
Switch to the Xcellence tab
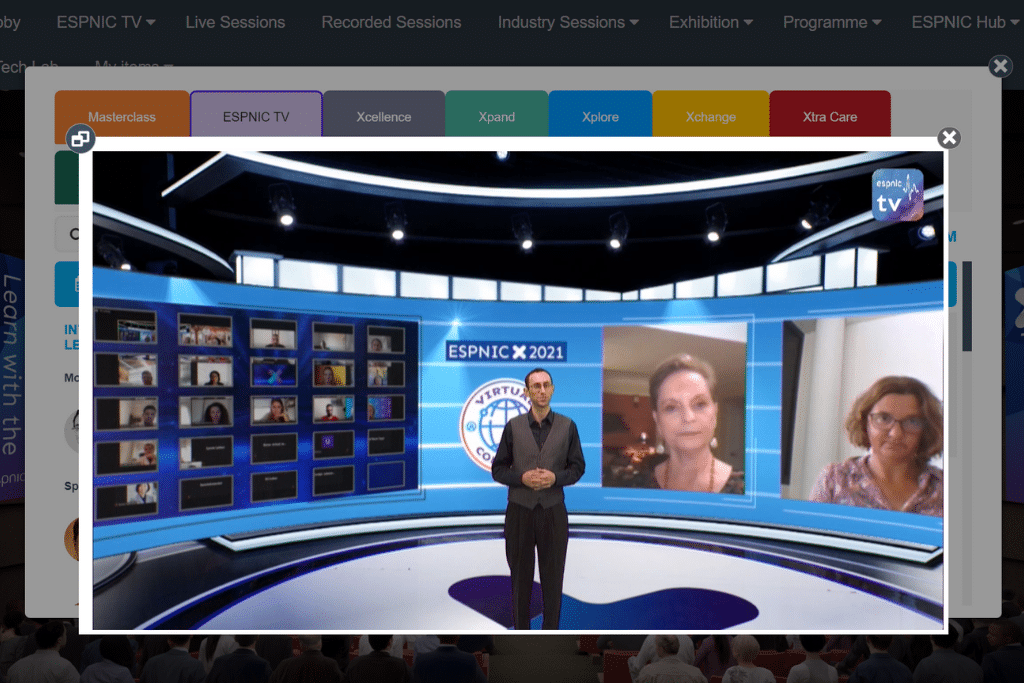tap(384, 114)
